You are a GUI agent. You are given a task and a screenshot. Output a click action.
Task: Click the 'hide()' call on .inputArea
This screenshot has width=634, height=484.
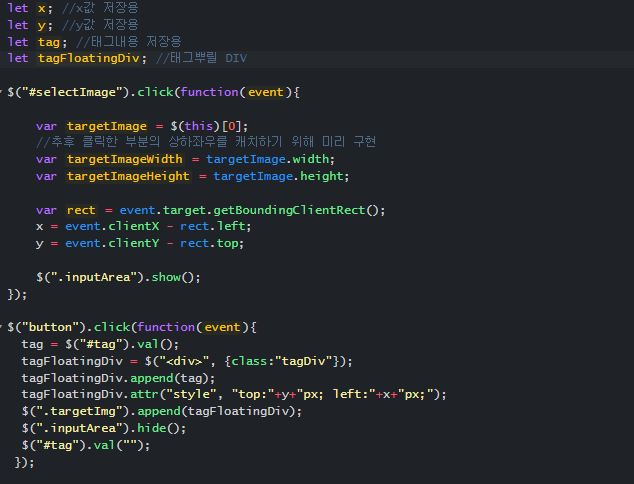[x=159, y=428]
